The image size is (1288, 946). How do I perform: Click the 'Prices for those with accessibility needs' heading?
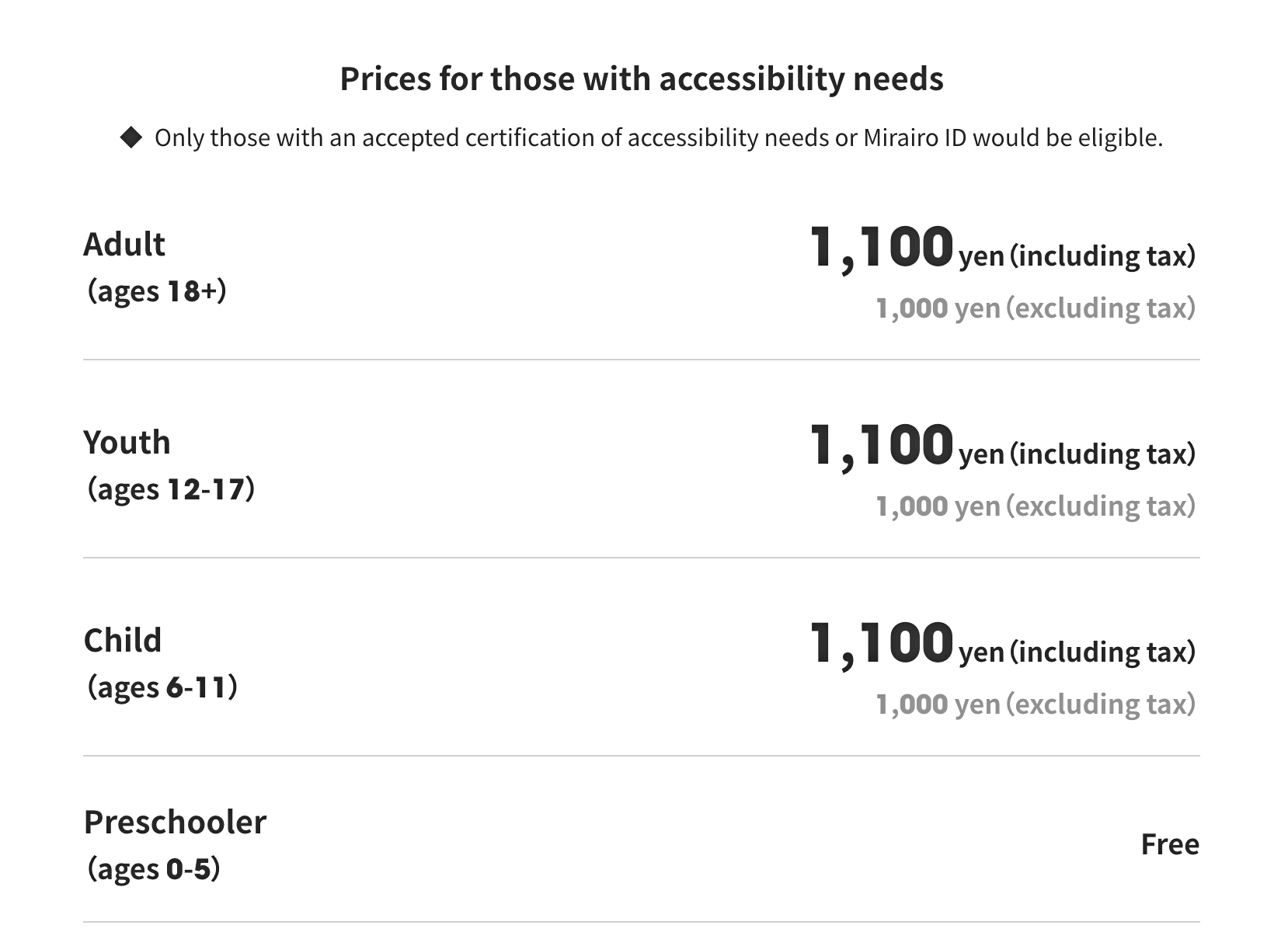coord(642,79)
